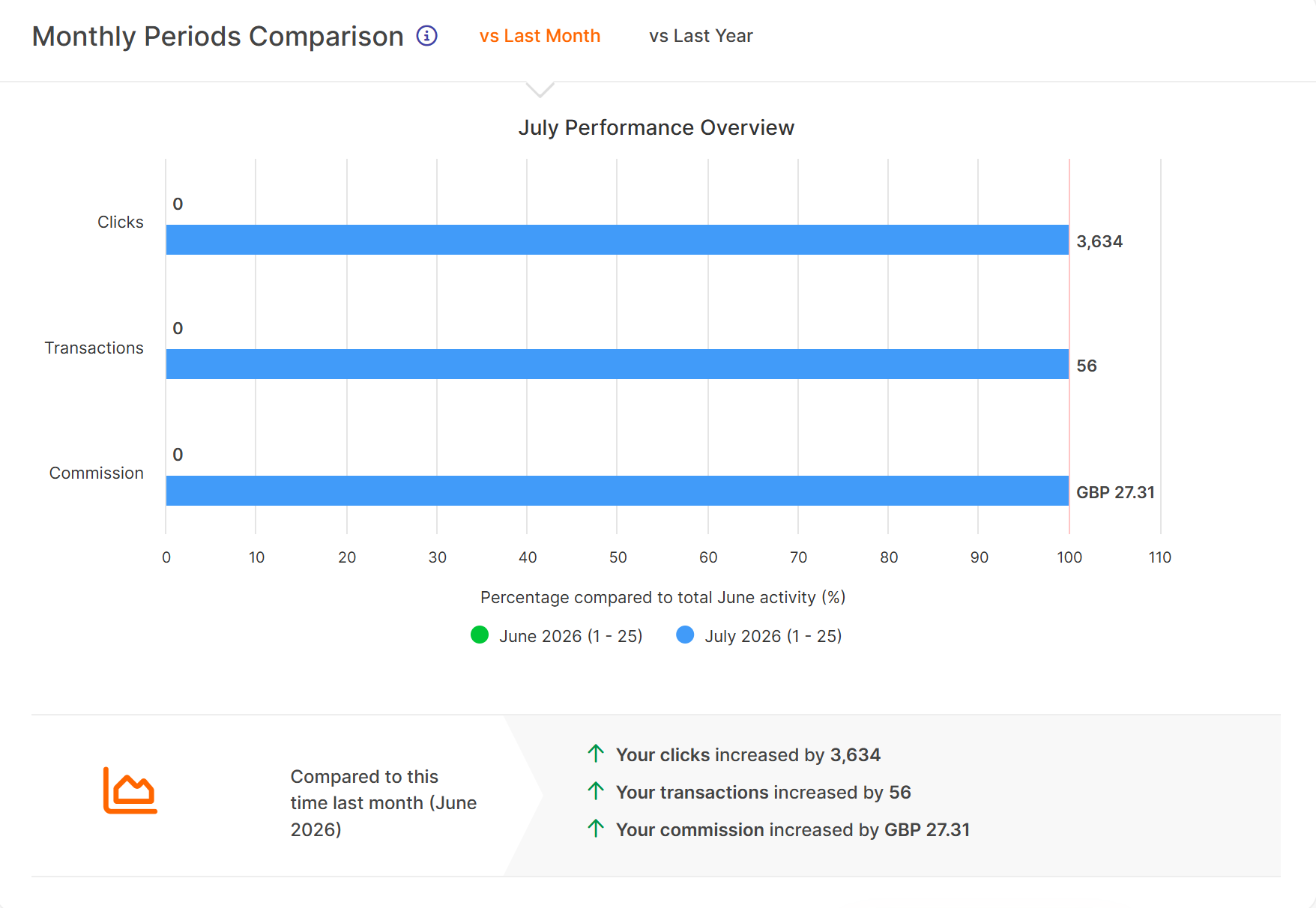Viewport: 1316px width, 908px height.
Task: Click the info icon beside Monthly Periods Comparison
Action: click(427, 36)
